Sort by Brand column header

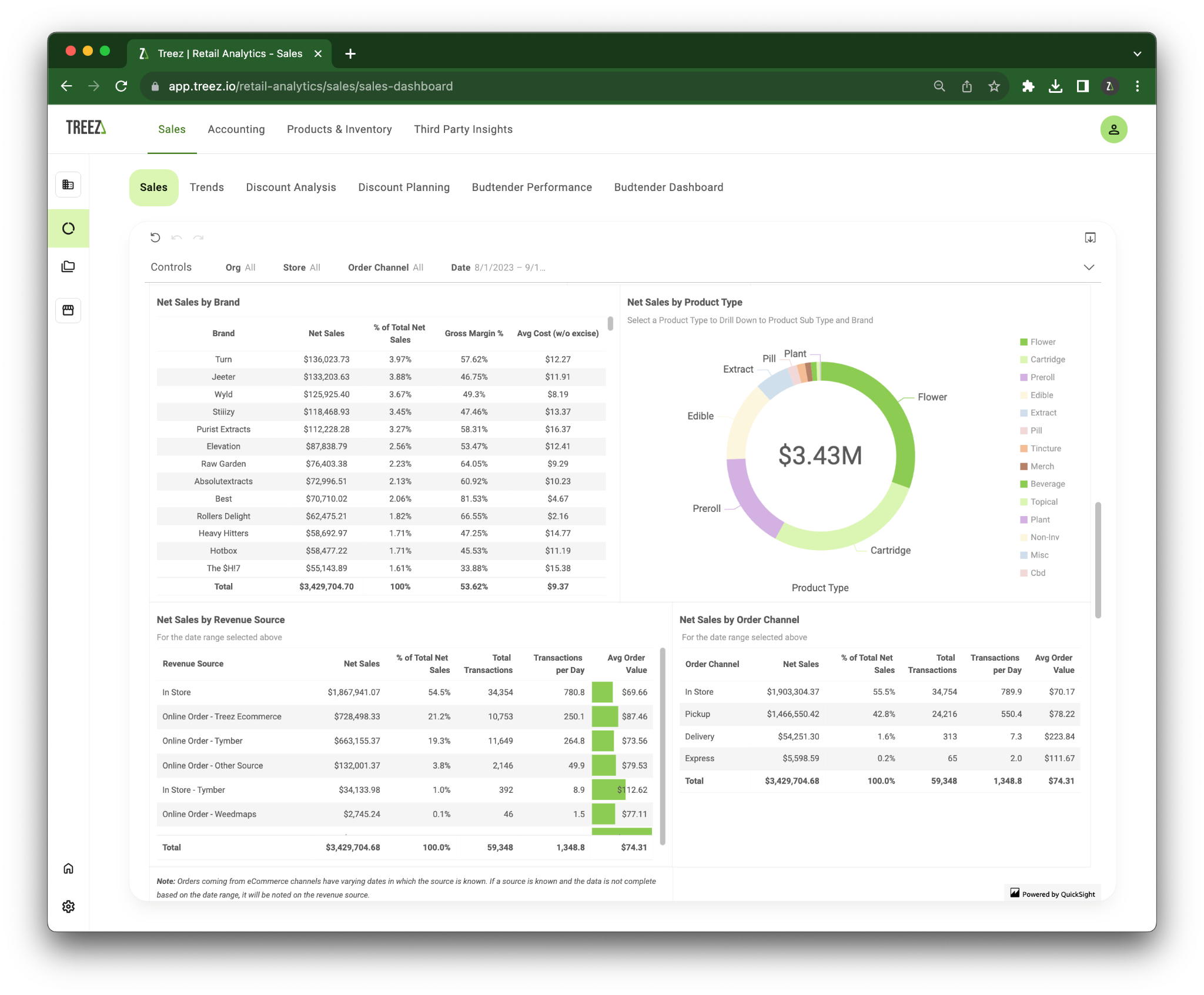(x=223, y=333)
